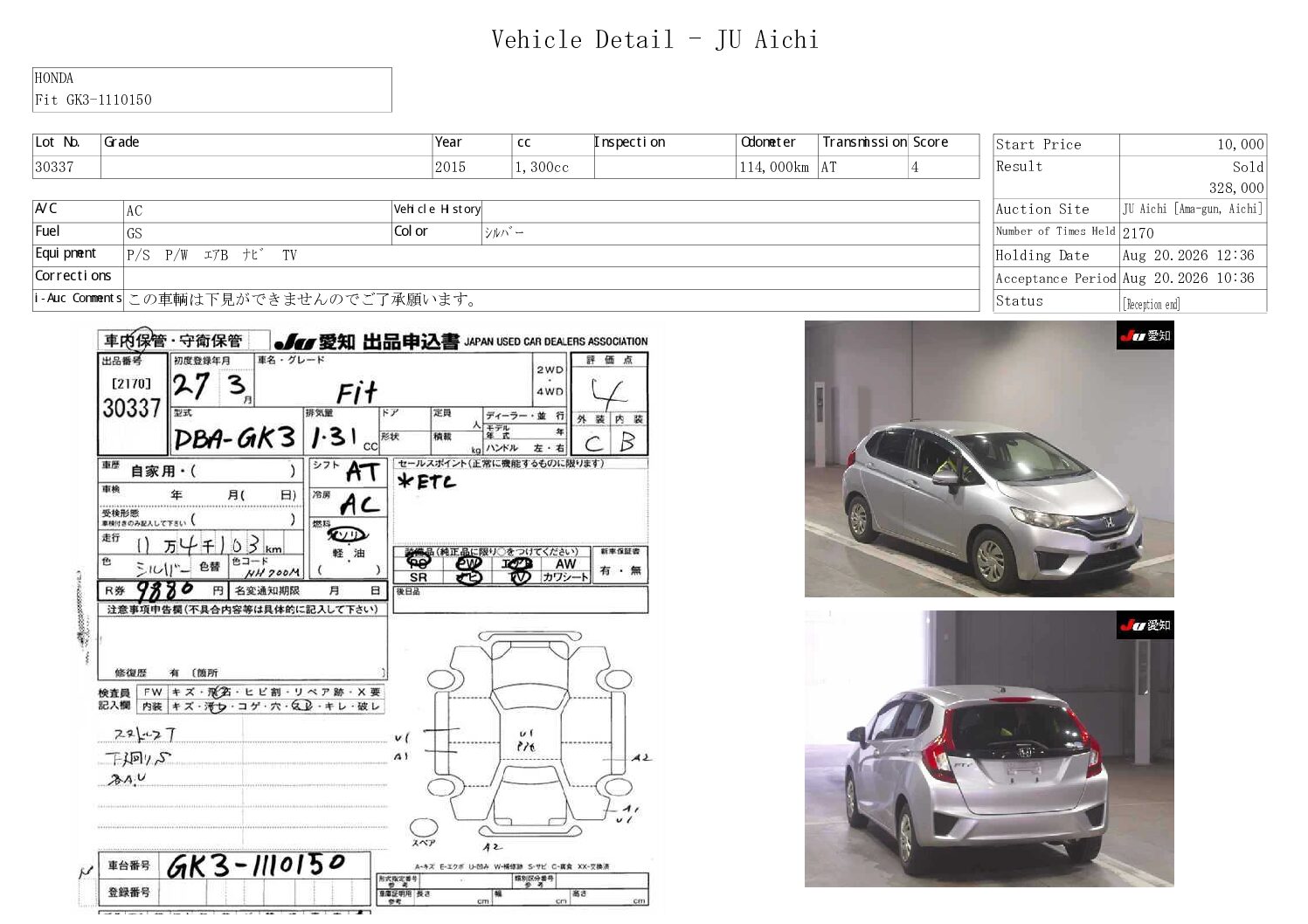Click the lot number value '30337'
This screenshot has width=1308, height=924.
[x=54, y=167]
